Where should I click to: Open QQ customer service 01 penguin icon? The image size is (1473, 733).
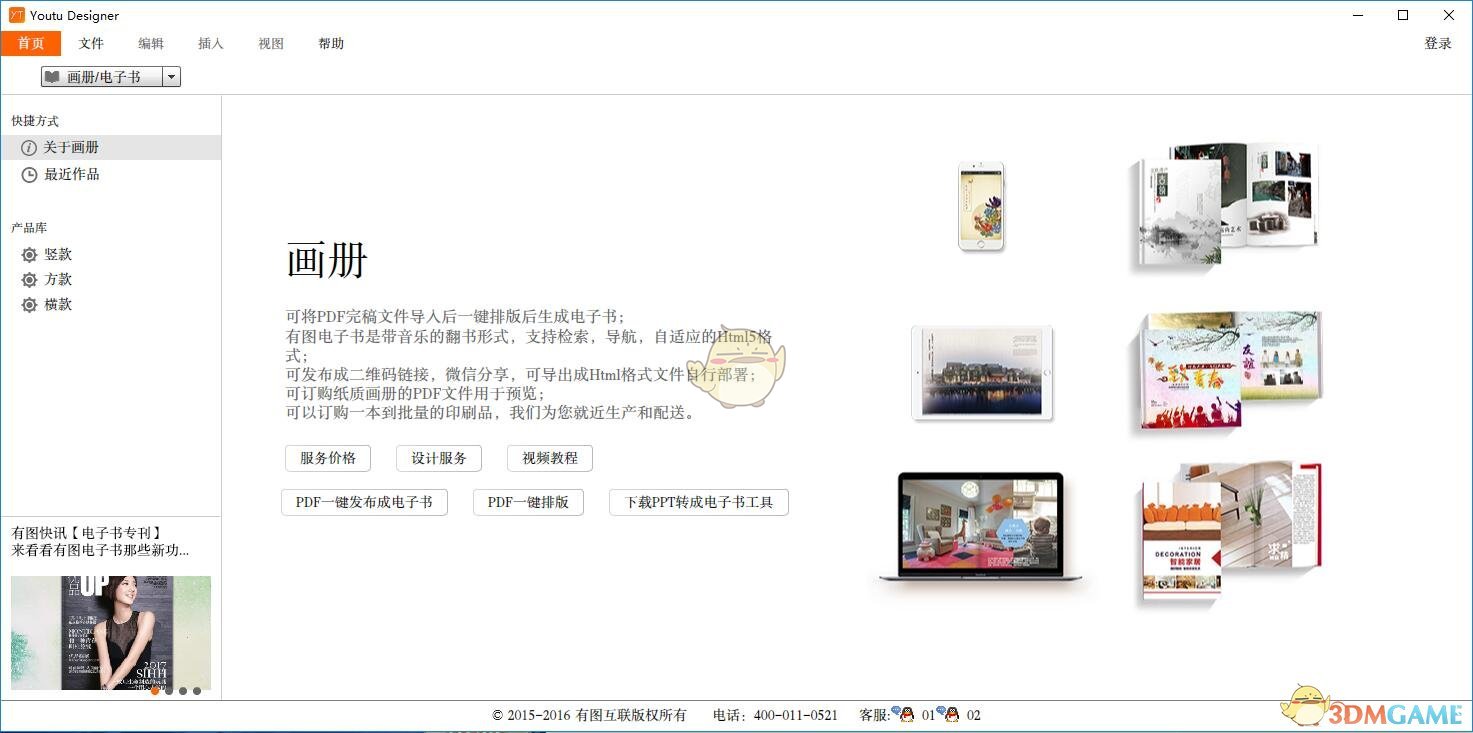[x=906, y=715]
